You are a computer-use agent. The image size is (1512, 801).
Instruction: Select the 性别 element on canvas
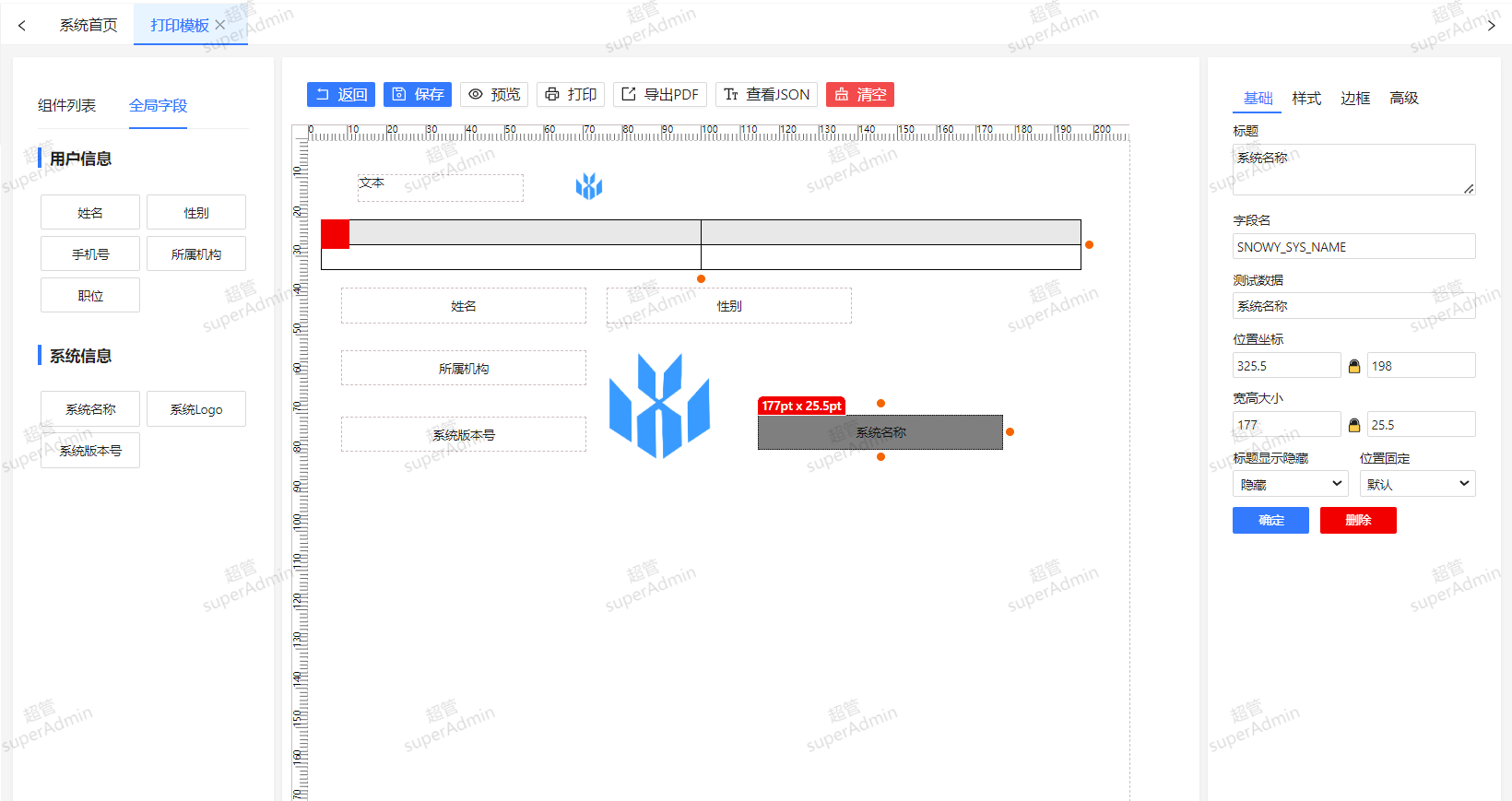(x=729, y=306)
